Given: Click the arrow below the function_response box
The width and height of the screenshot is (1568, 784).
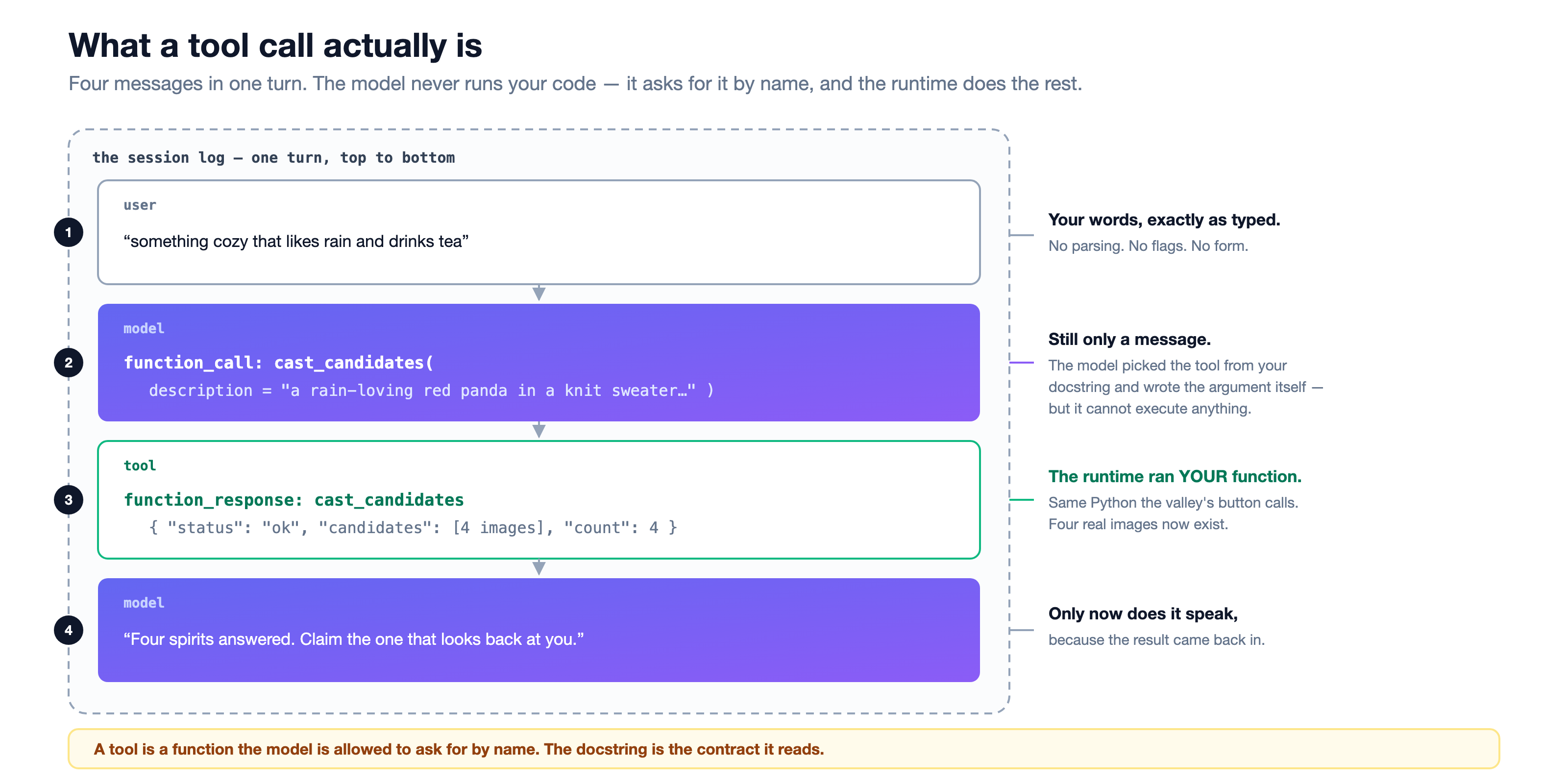Looking at the screenshot, I should click(539, 567).
